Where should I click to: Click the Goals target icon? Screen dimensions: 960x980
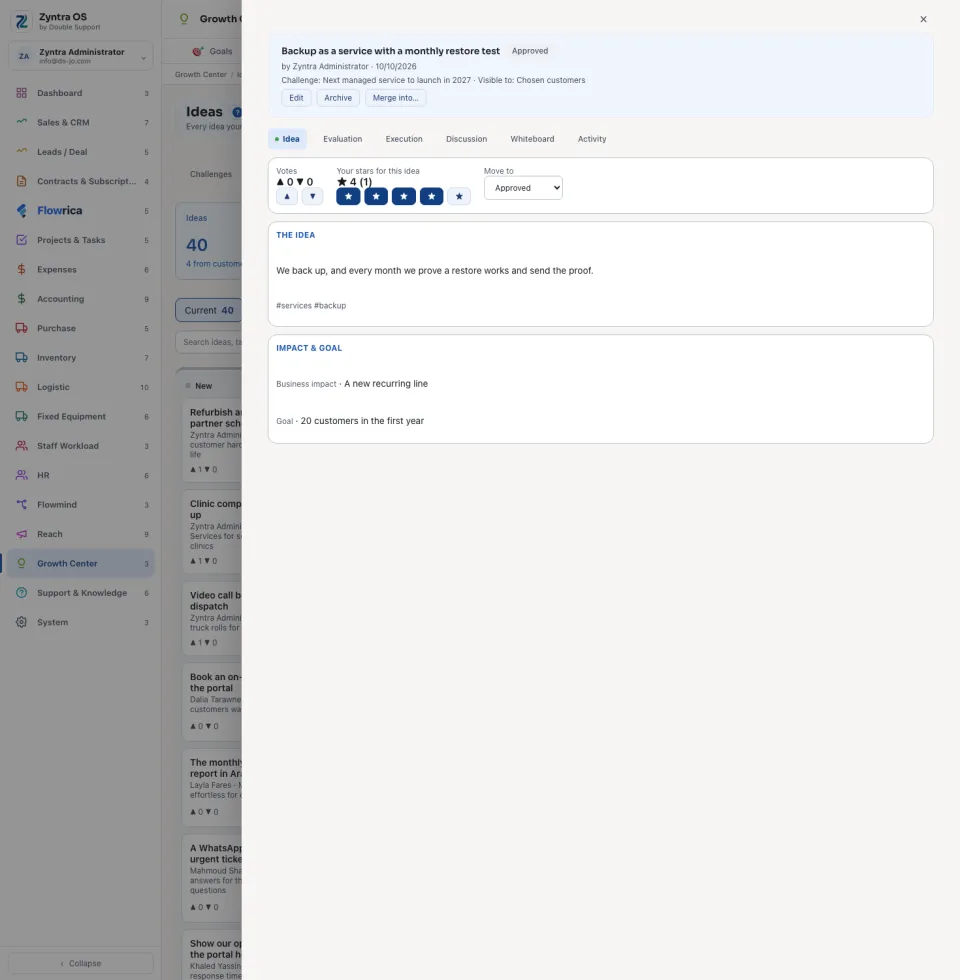(198, 51)
